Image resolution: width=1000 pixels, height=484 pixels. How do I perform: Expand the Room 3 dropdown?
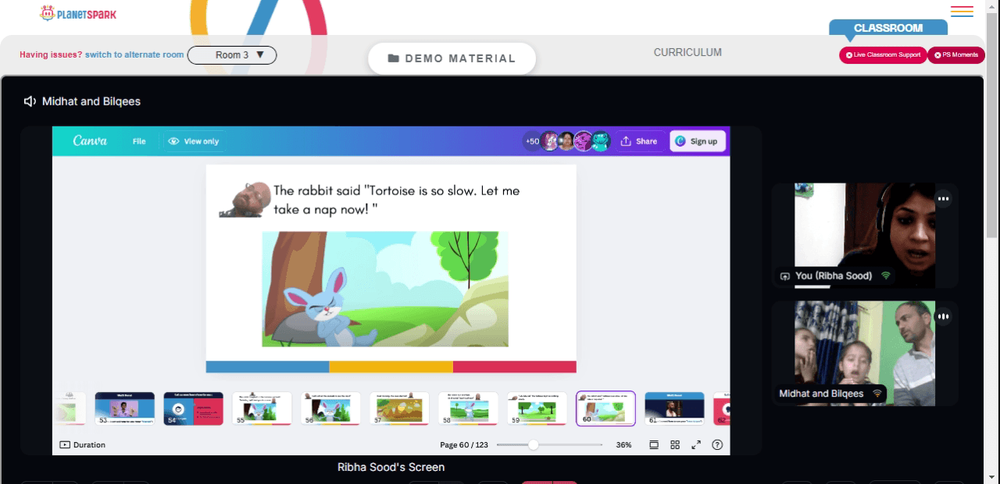[x=232, y=55]
